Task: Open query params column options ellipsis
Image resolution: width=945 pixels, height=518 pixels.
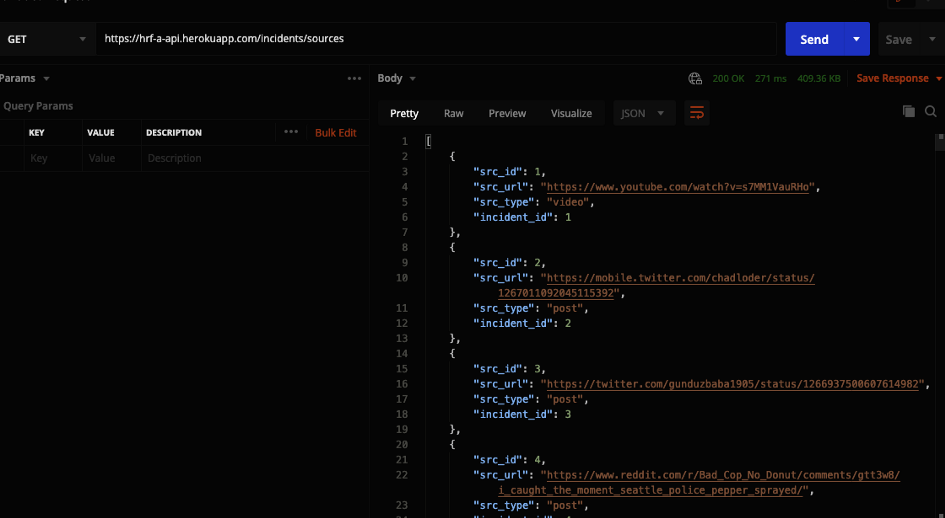Action: pos(291,132)
